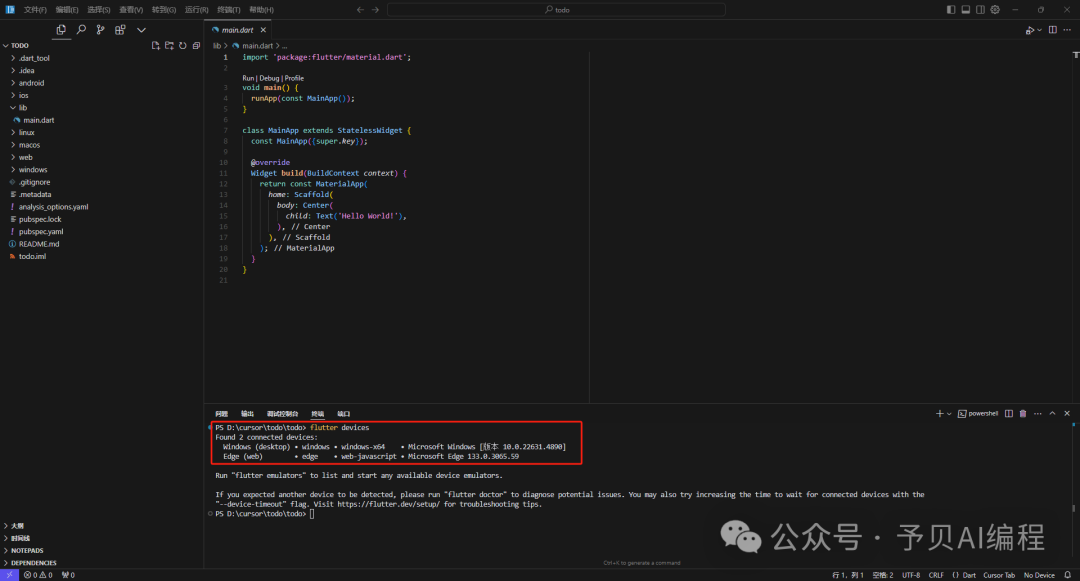Toggle bottom panel layout icon

coord(966,10)
